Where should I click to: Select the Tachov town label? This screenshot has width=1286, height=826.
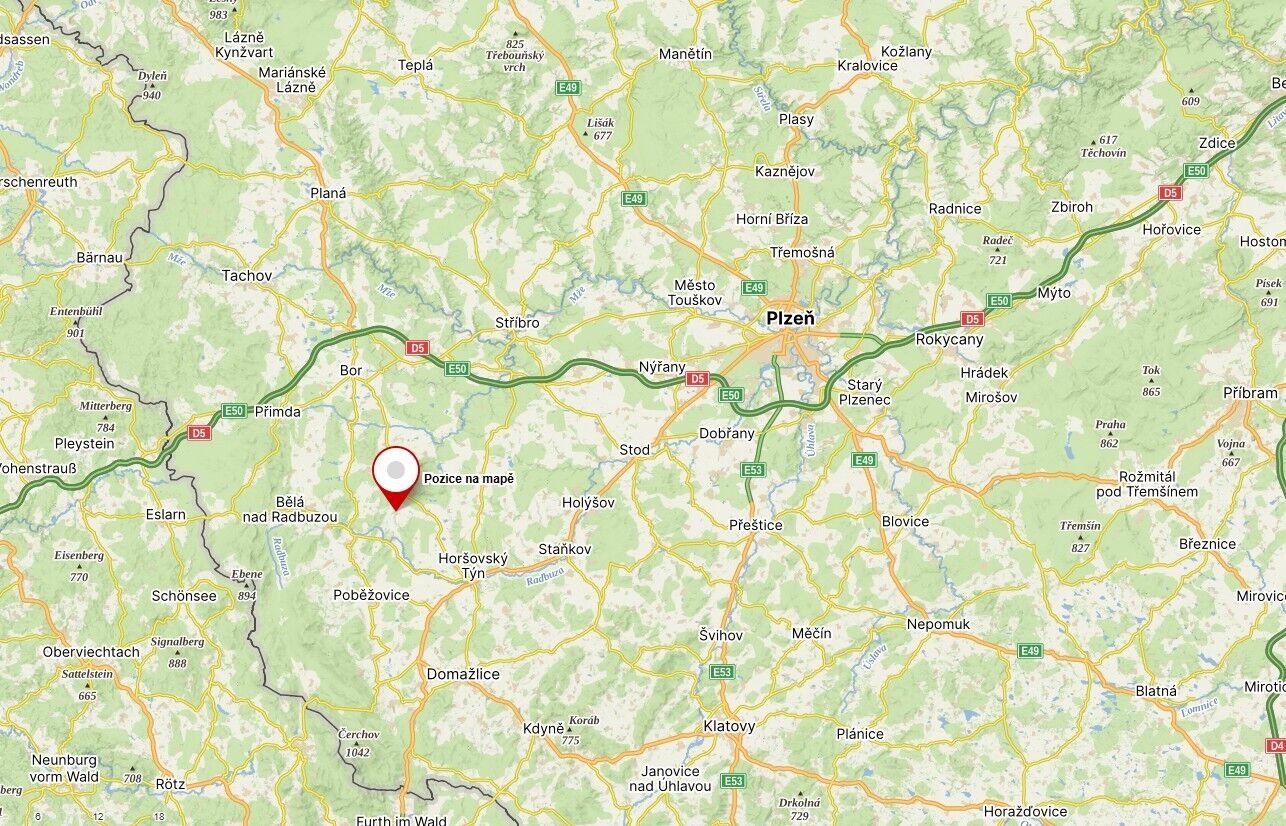pyautogui.click(x=247, y=275)
